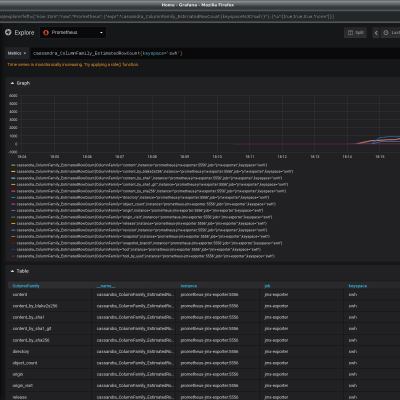Click 'content_by_sha1' table cell
The width and height of the screenshot is (400, 400).
[x=50, y=317]
